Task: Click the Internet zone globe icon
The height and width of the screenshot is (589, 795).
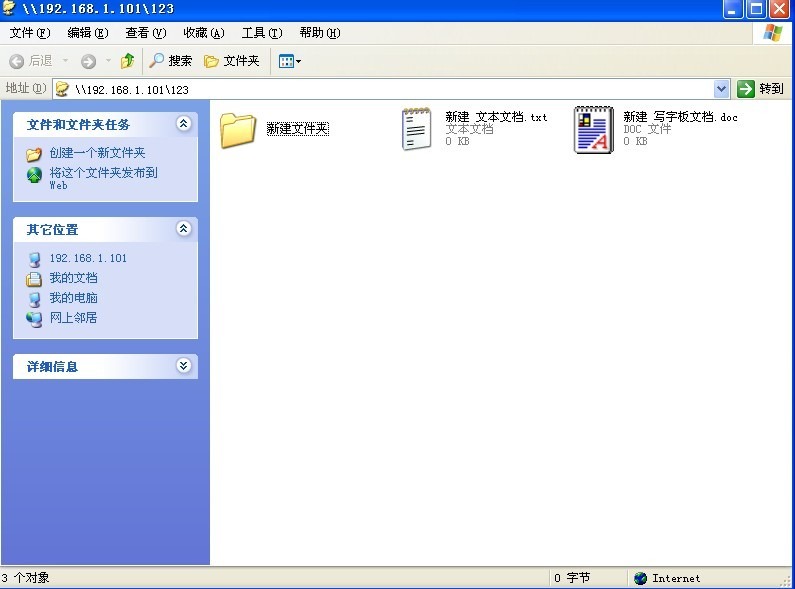Action: point(640,578)
